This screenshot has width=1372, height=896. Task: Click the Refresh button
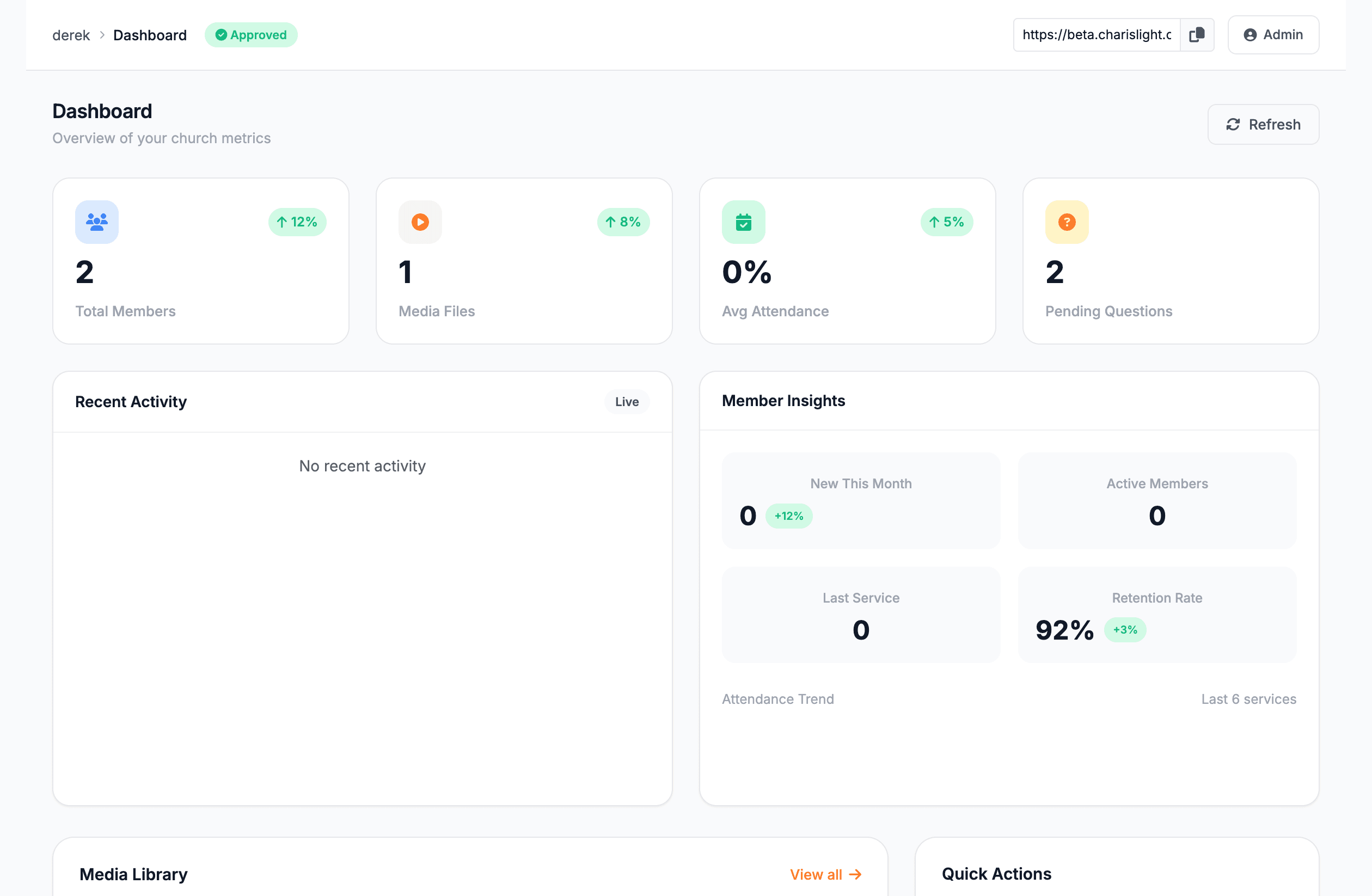(x=1264, y=125)
